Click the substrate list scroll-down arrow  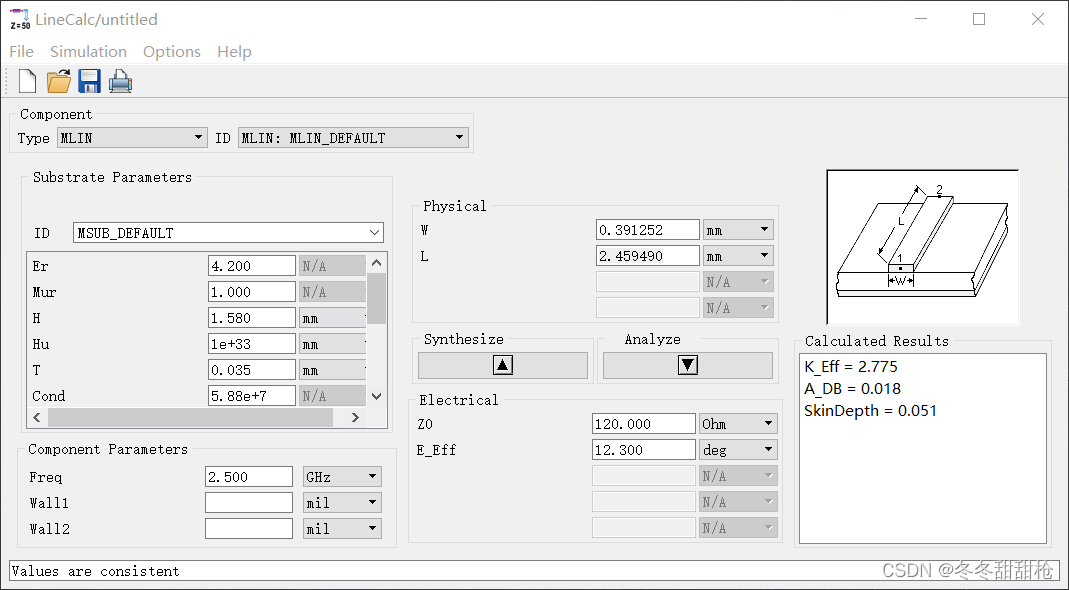[x=376, y=396]
